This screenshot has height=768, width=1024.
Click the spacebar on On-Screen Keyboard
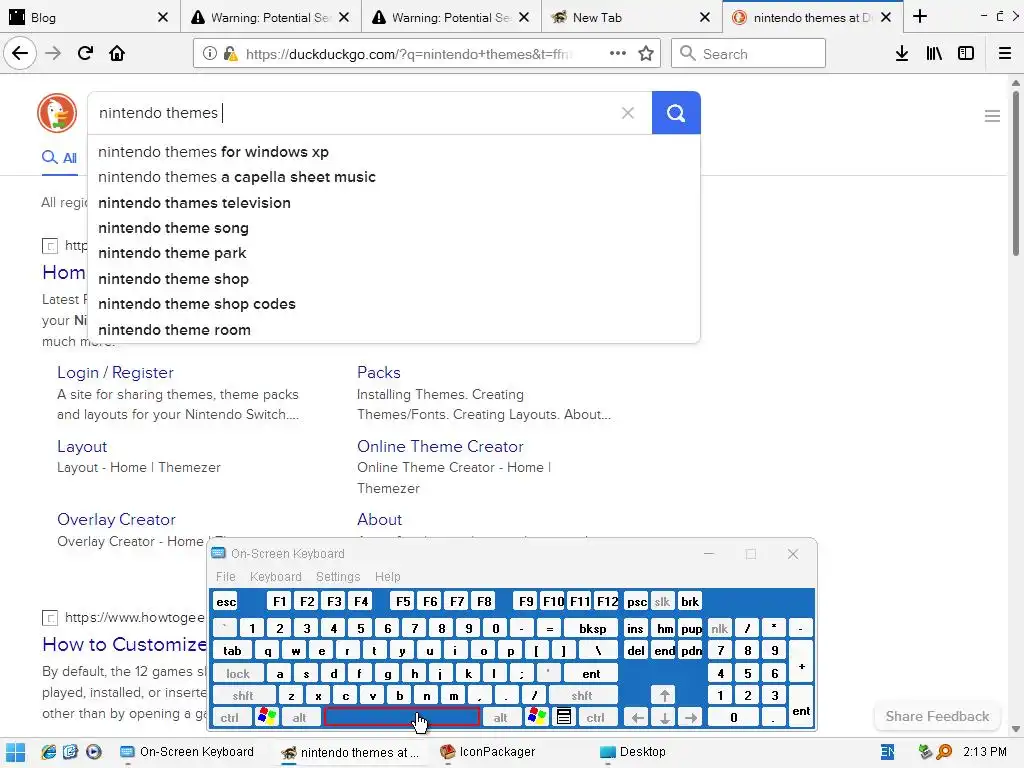pos(402,717)
